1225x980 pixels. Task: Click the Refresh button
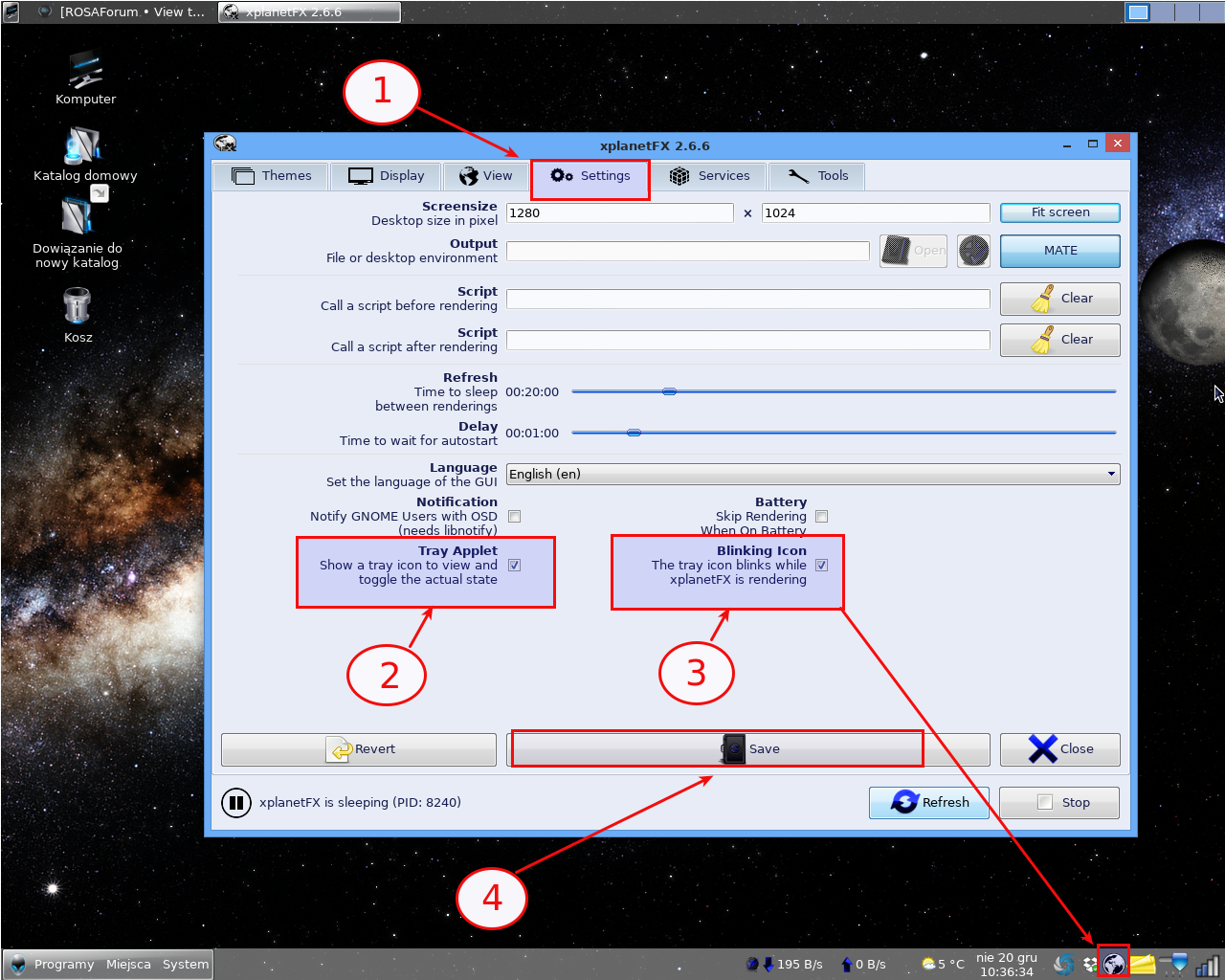(x=929, y=803)
